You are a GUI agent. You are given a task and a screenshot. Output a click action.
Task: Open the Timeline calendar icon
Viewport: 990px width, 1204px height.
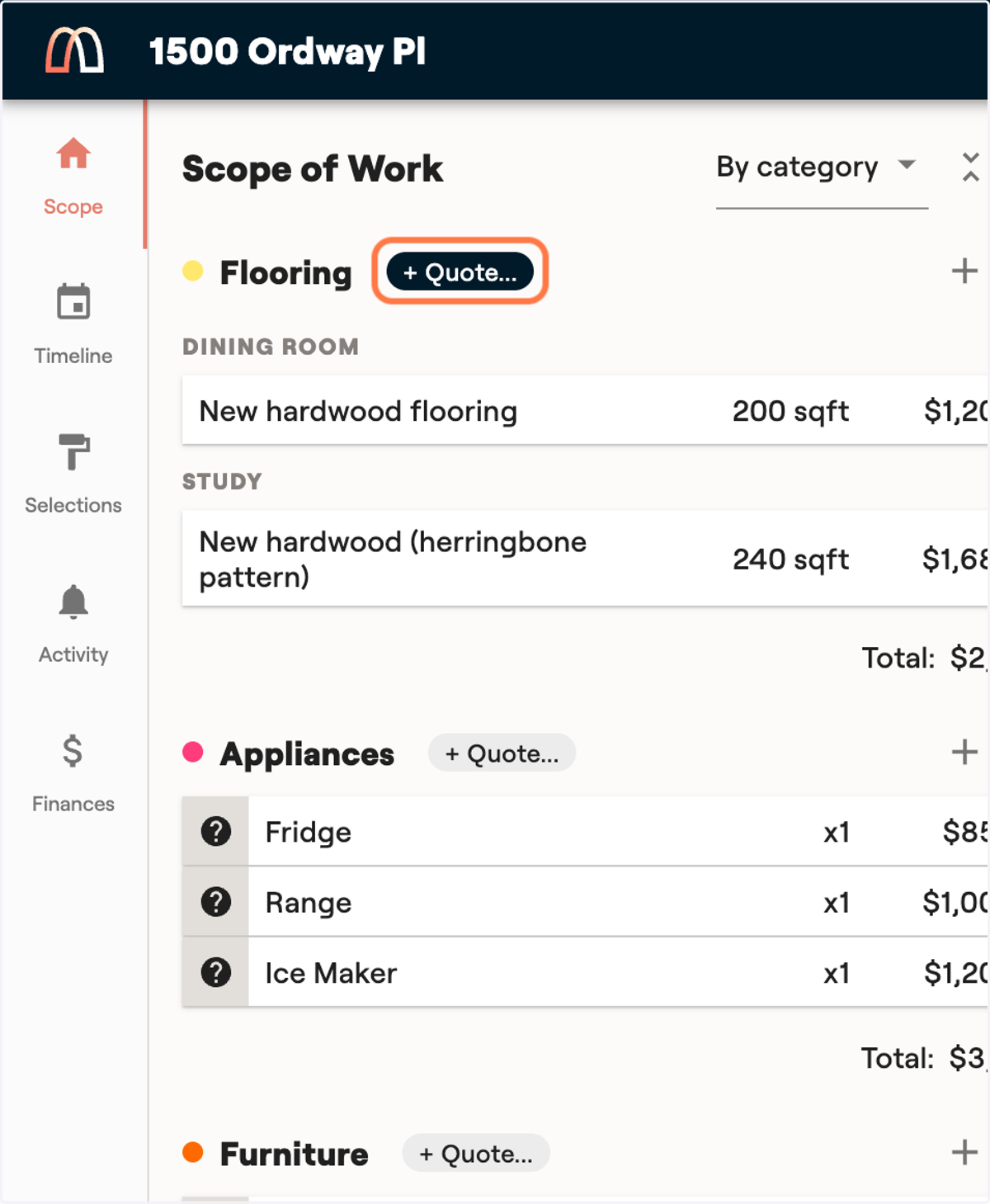point(73,301)
